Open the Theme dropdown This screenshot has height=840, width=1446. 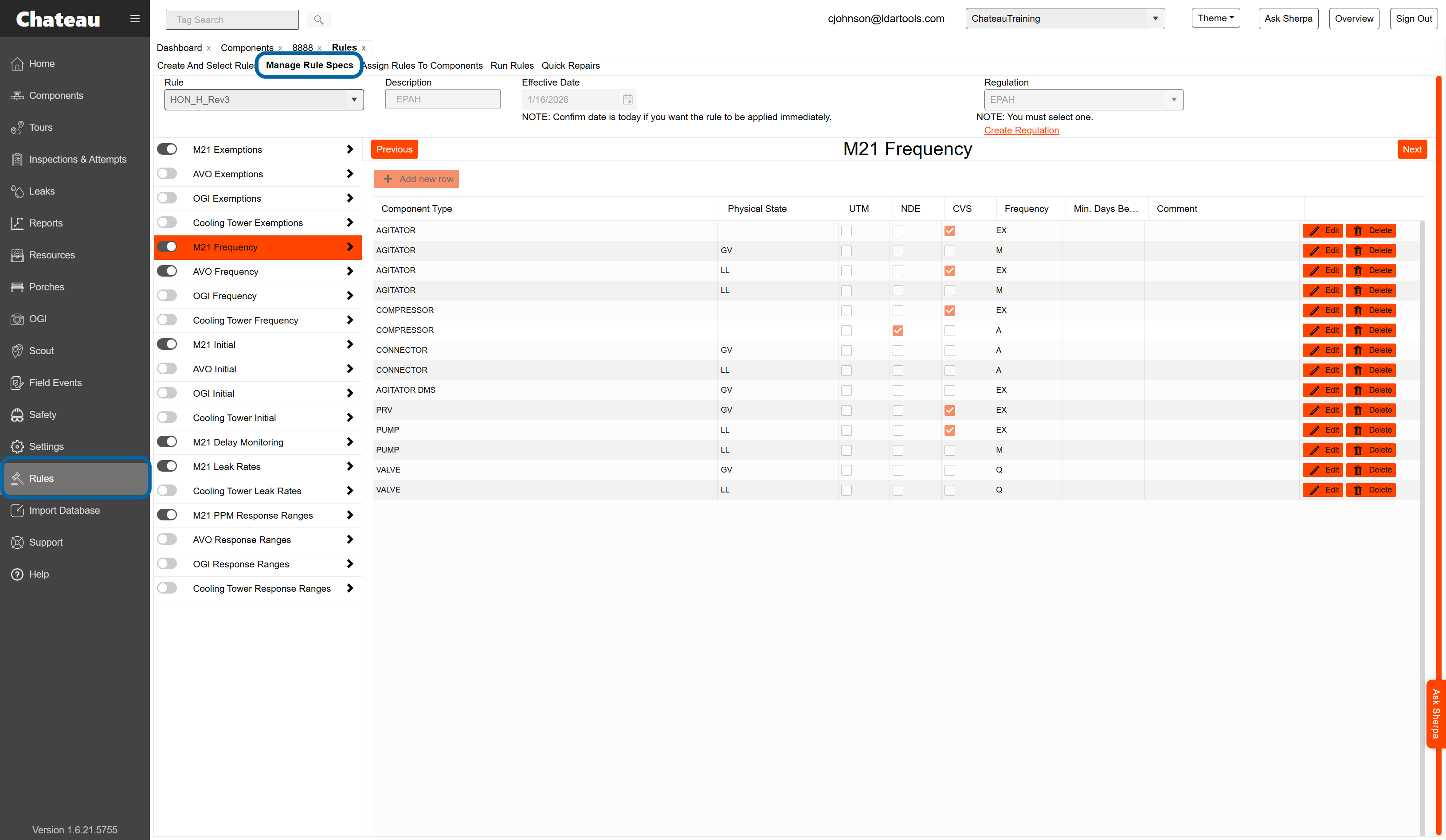(1215, 18)
